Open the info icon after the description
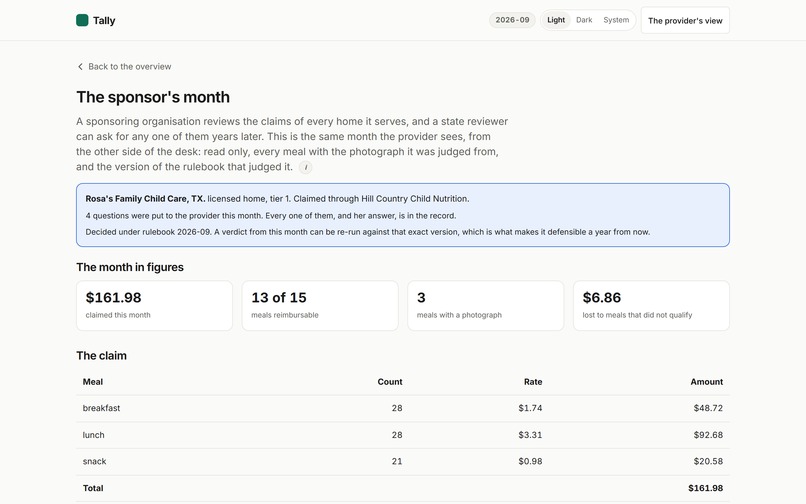Screen dimensions: 806x504 pyautogui.click(x=305, y=167)
